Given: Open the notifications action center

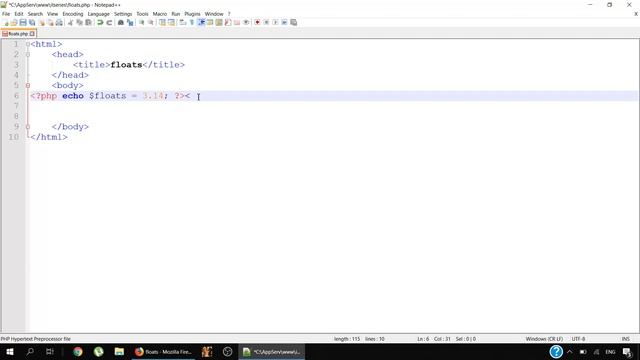Looking at the screenshot, I should 627,352.
